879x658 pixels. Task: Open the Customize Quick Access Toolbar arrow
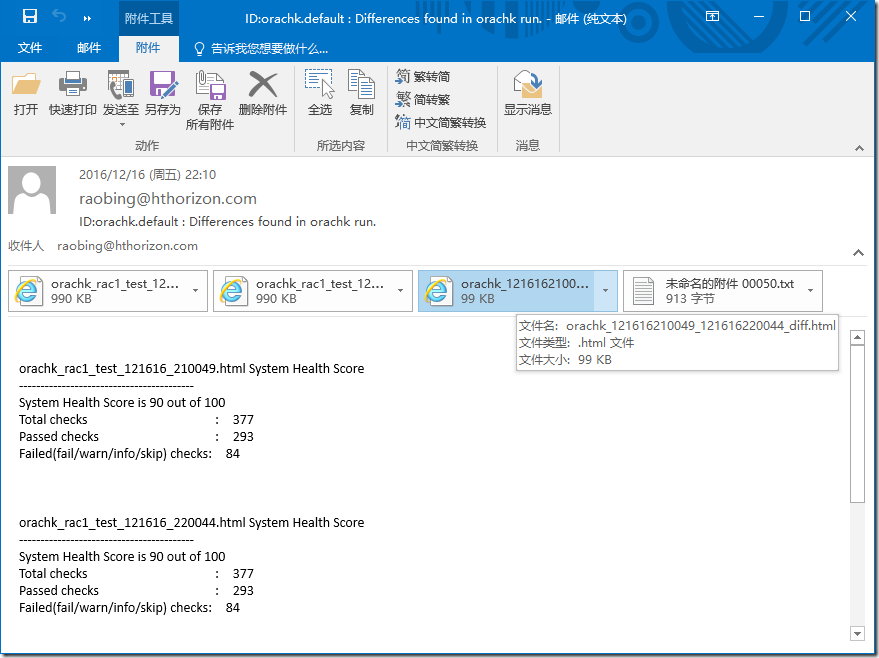[87, 17]
